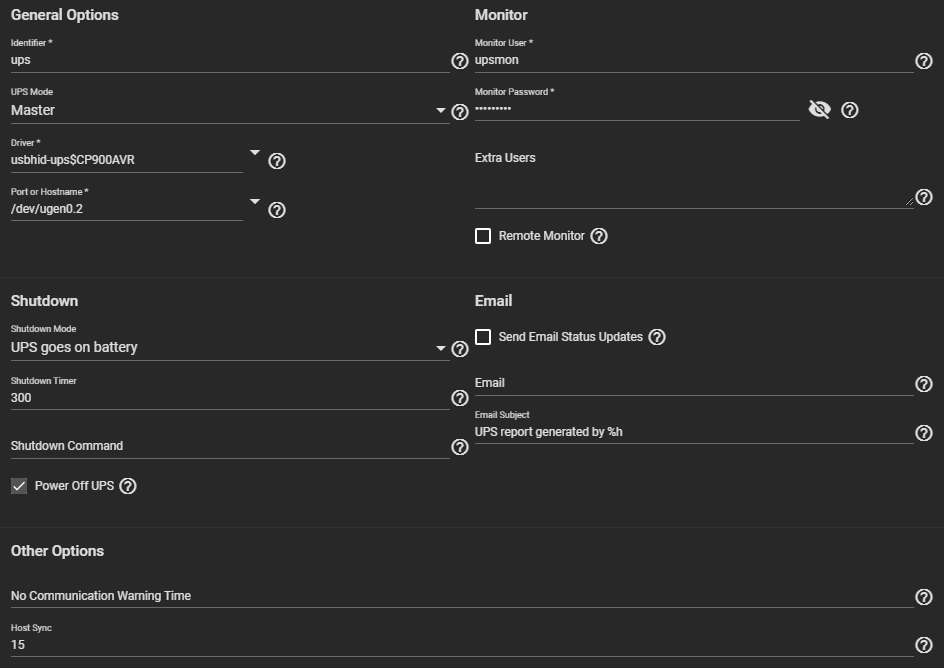Open the Driver dropdown list

tap(255, 153)
